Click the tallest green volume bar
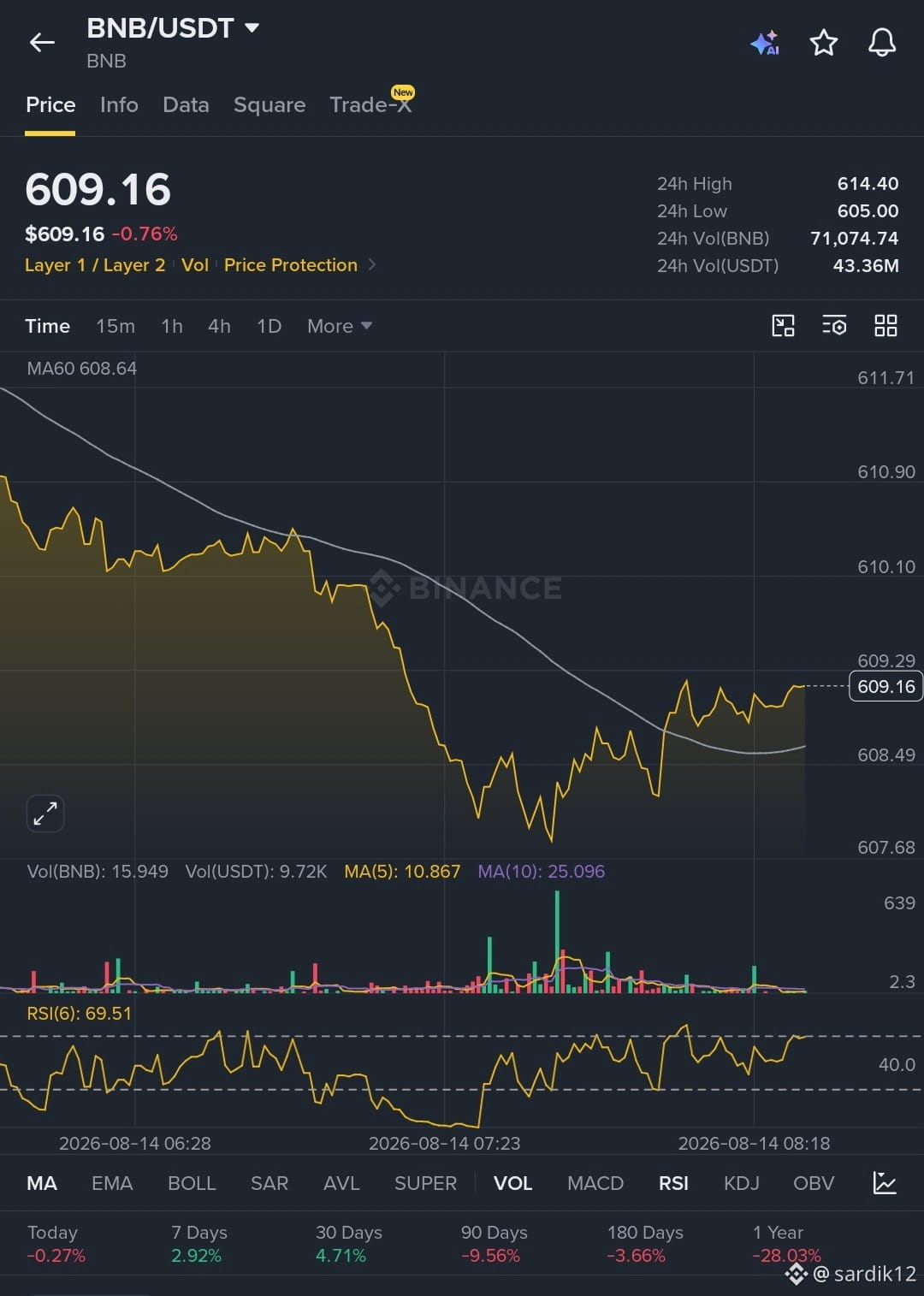 [x=557, y=941]
